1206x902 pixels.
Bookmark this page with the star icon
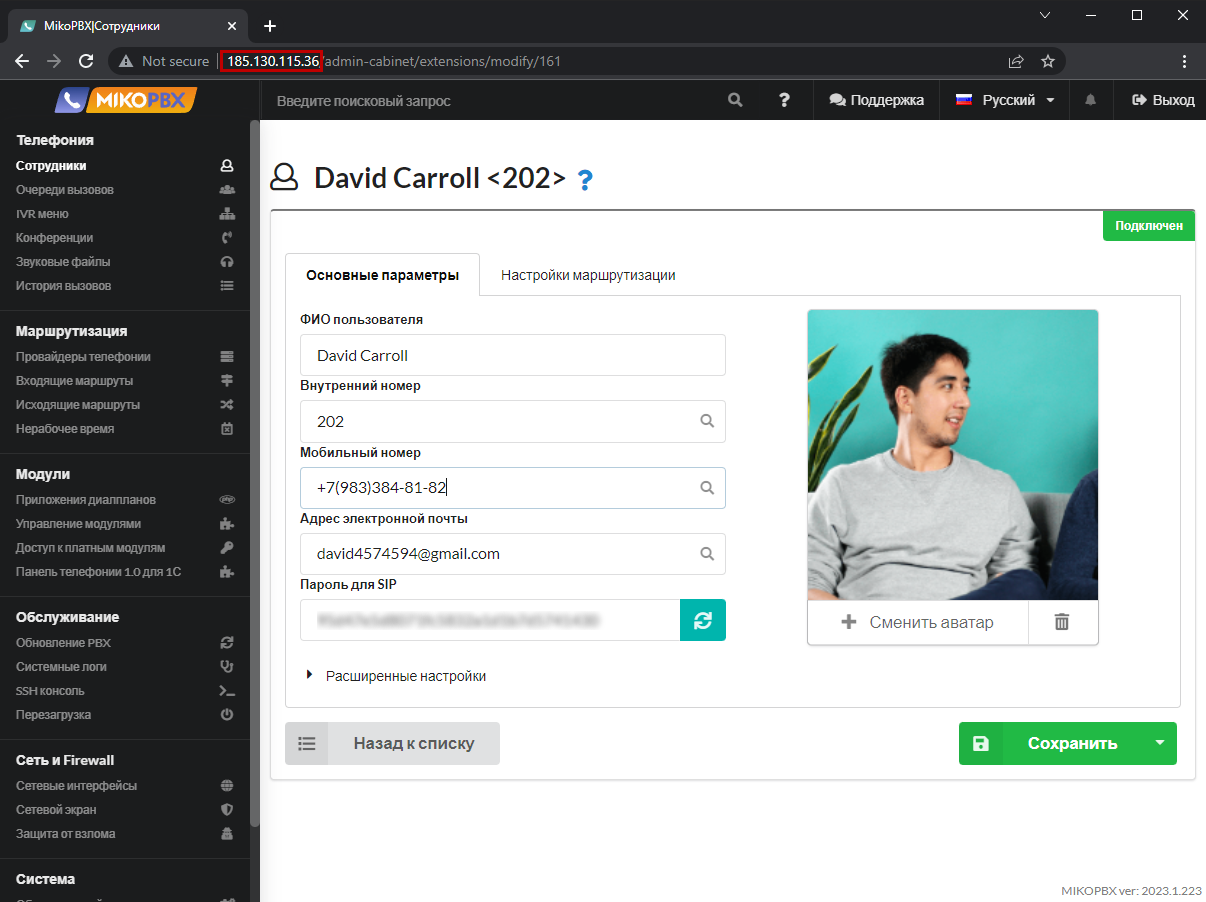coord(1047,61)
